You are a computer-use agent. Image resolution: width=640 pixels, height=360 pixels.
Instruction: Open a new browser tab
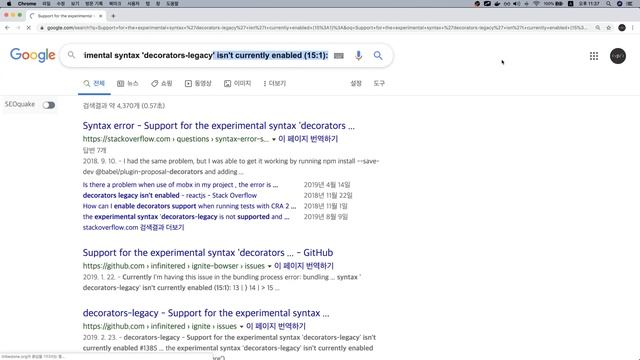(x=113, y=16)
